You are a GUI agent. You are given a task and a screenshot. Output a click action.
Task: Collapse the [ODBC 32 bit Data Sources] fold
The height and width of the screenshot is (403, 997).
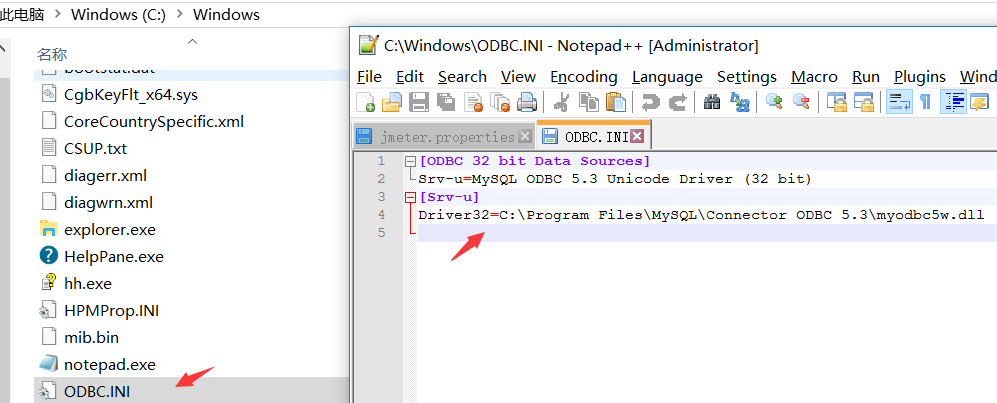coord(410,161)
